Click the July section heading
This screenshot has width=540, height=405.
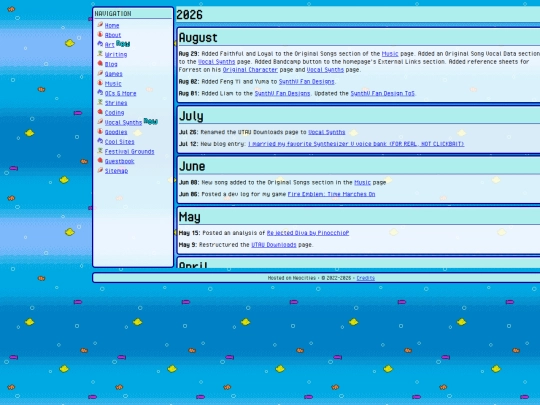pos(191,116)
